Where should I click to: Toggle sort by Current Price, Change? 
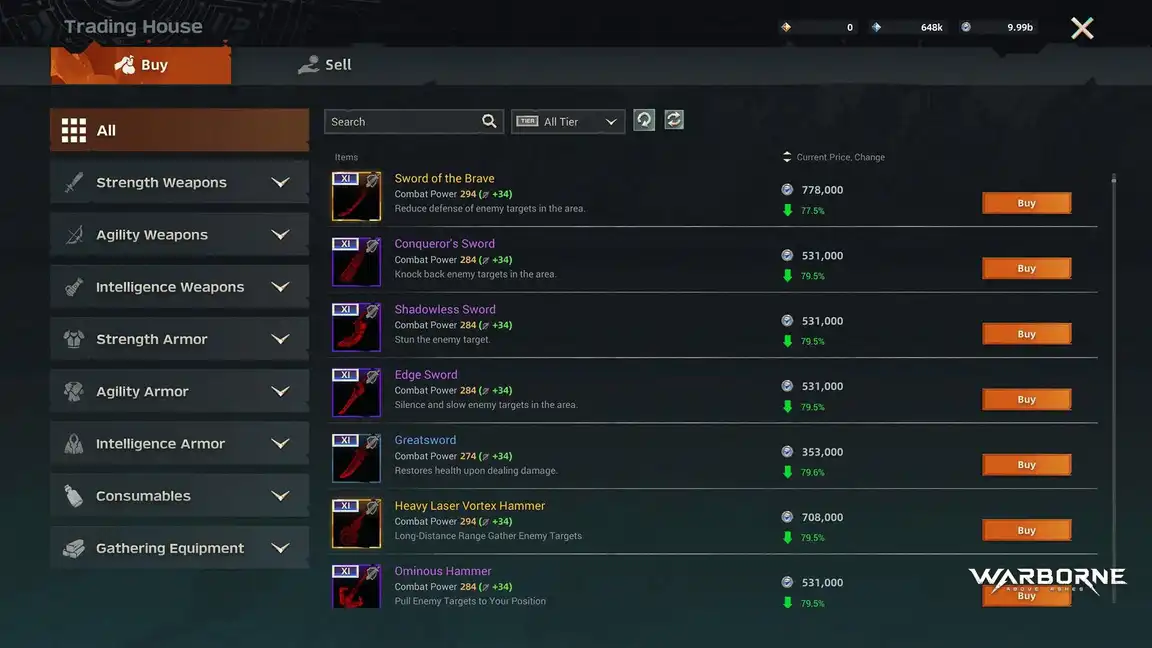[833, 157]
